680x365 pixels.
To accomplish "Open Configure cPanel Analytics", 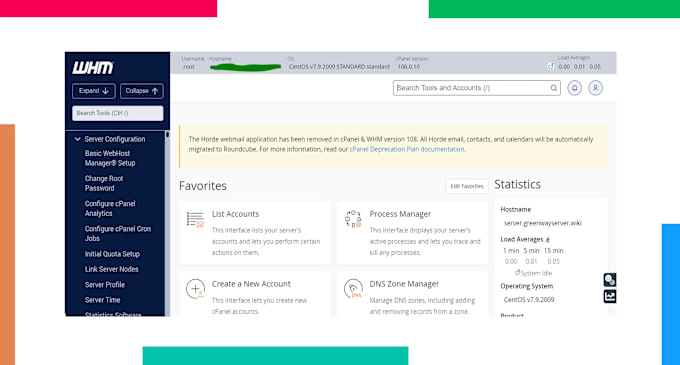I will pos(110,209).
